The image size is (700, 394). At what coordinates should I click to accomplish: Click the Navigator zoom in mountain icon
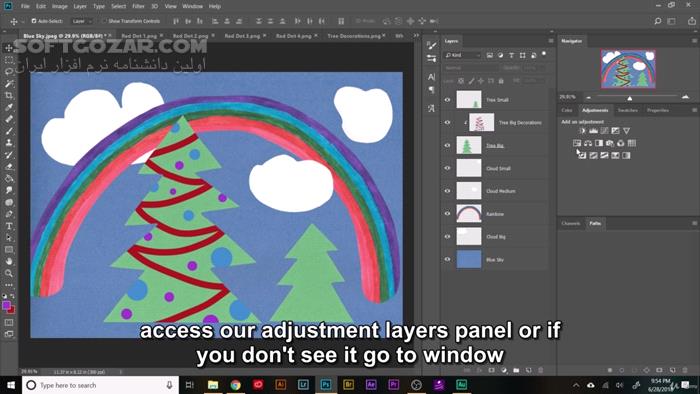pyautogui.click(x=685, y=96)
